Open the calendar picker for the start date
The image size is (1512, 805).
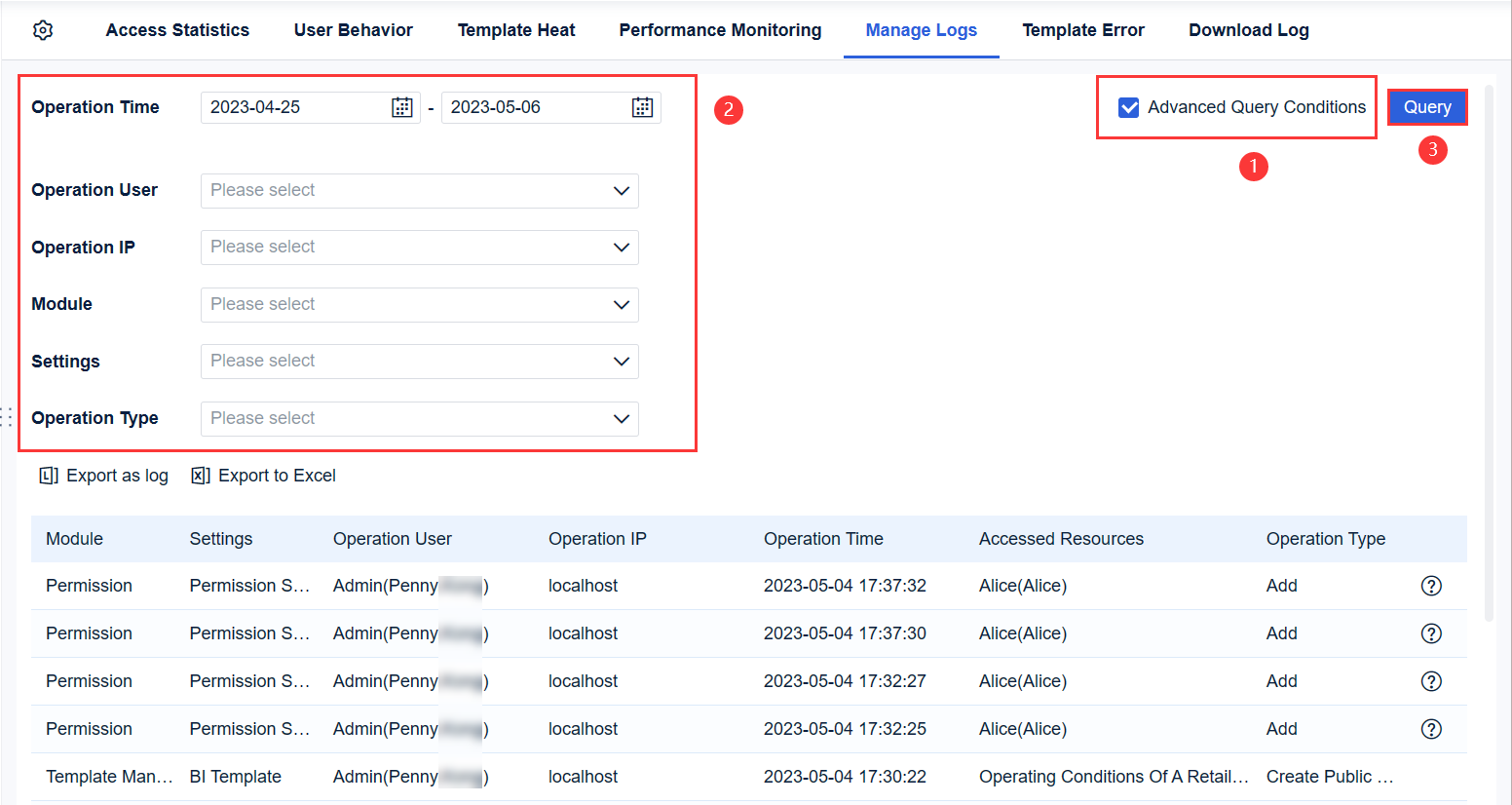point(402,107)
